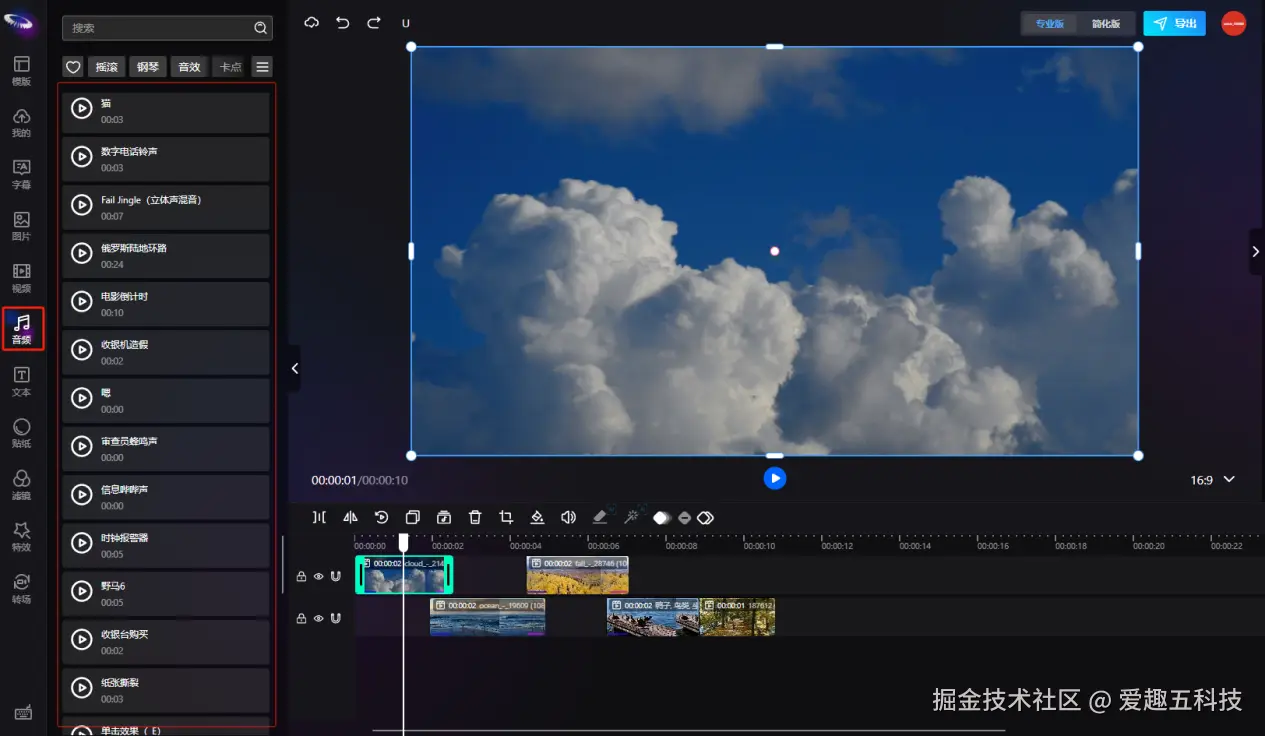Toggle eye visibility on first track
This screenshot has width=1265, height=736.
318,576
